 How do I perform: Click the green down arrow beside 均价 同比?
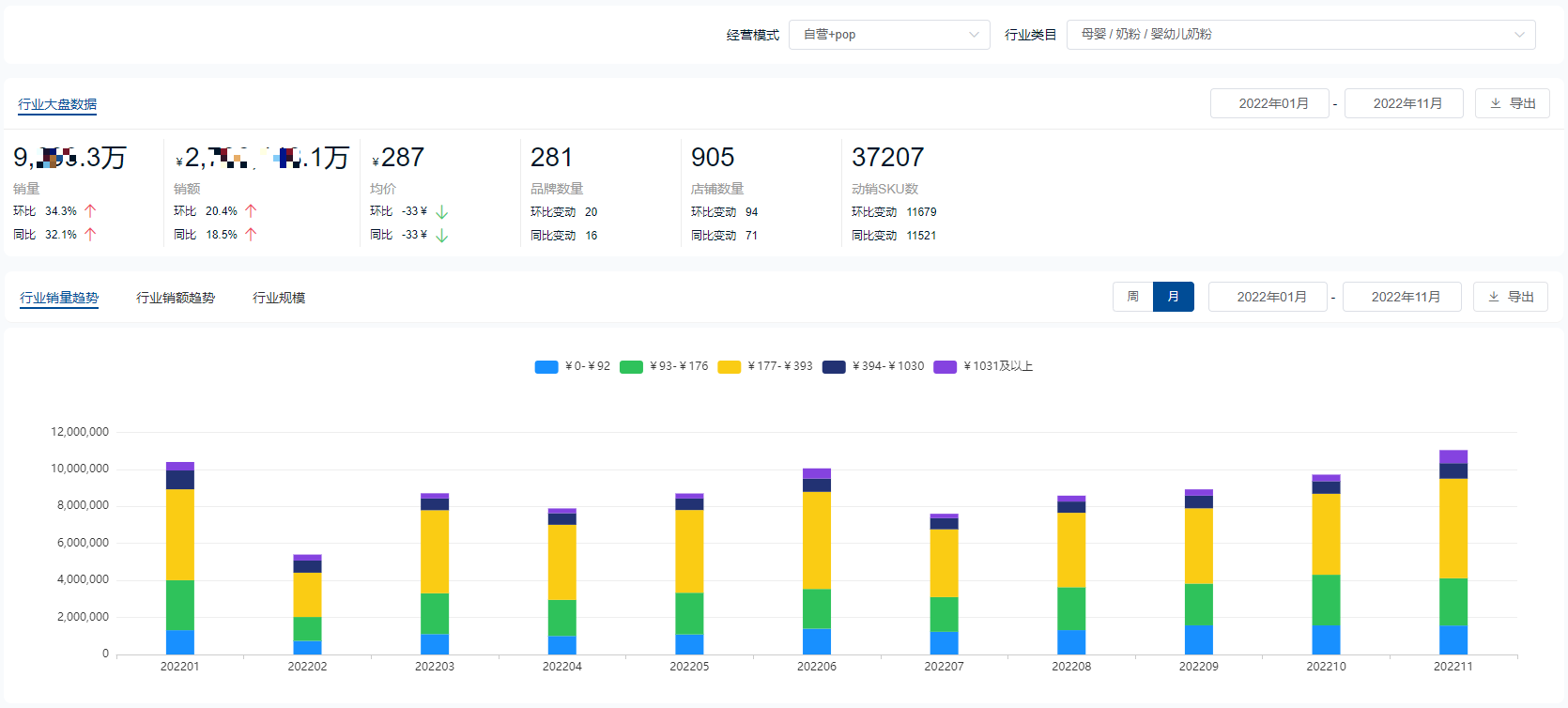442,236
